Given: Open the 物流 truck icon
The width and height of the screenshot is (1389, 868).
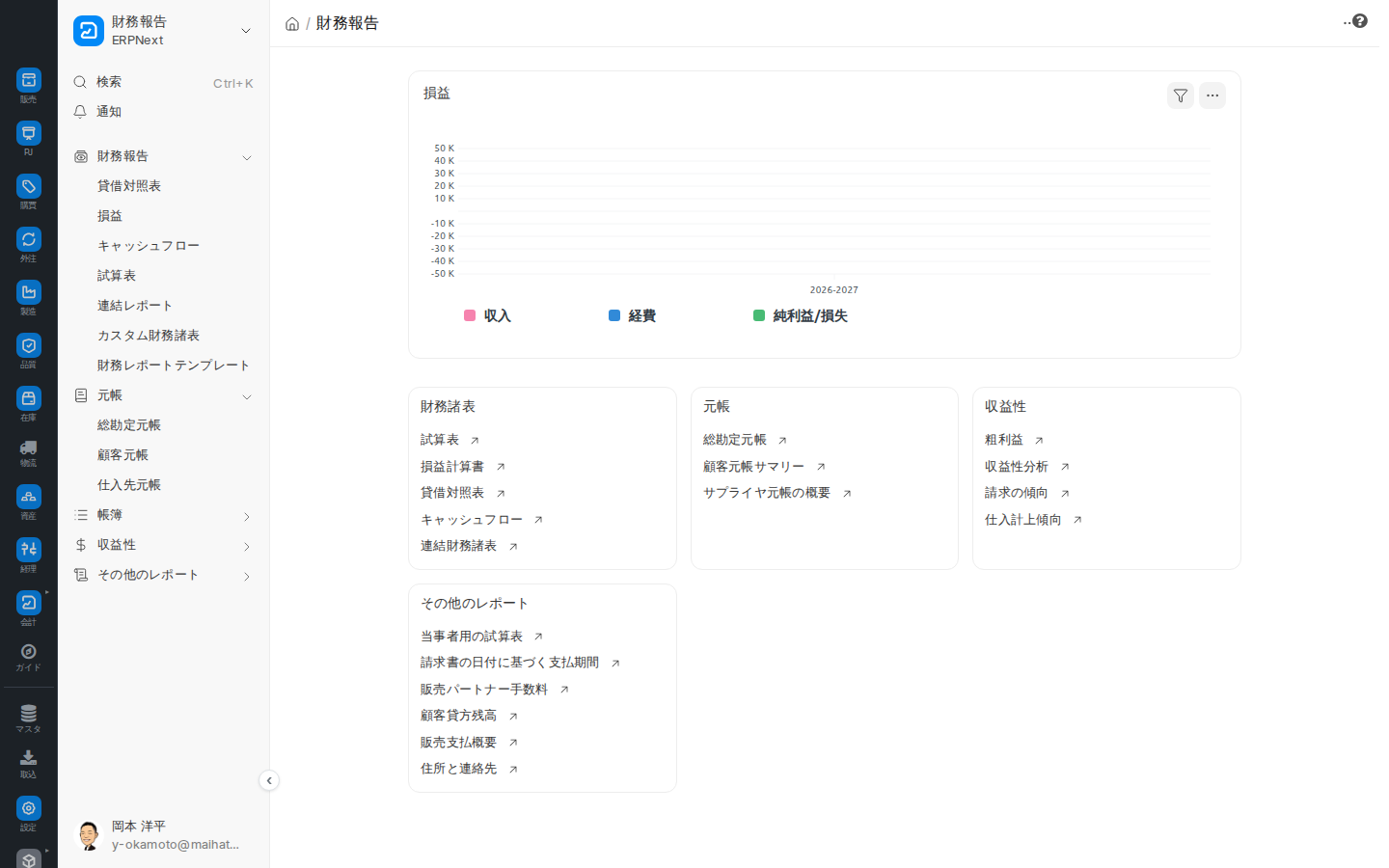Looking at the screenshot, I should pos(29,448).
